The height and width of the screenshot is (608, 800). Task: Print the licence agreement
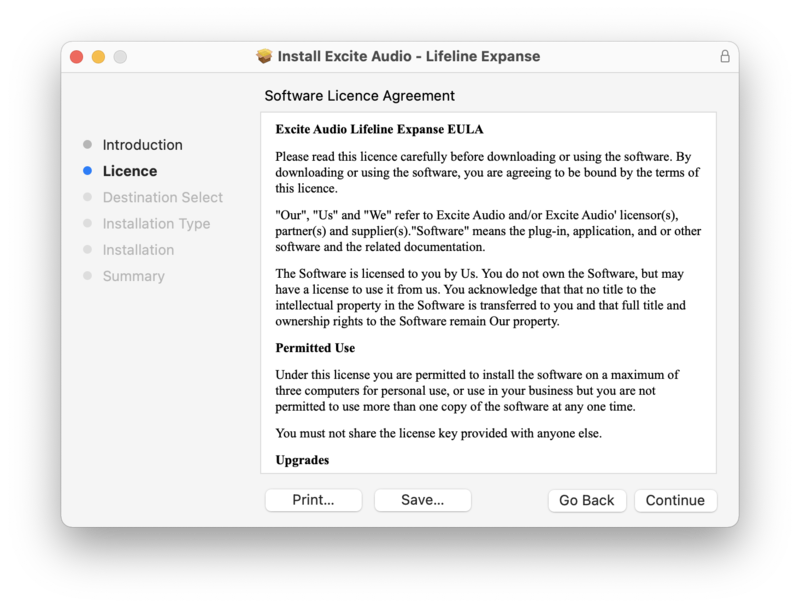click(313, 500)
